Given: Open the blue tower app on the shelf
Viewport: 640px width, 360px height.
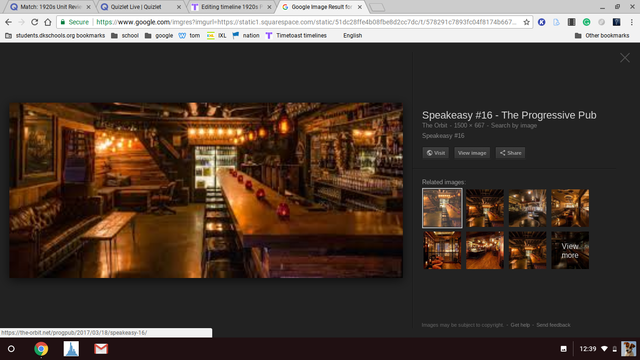Looking at the screenshot, I should pyautogui.click(x=71, y=349).
